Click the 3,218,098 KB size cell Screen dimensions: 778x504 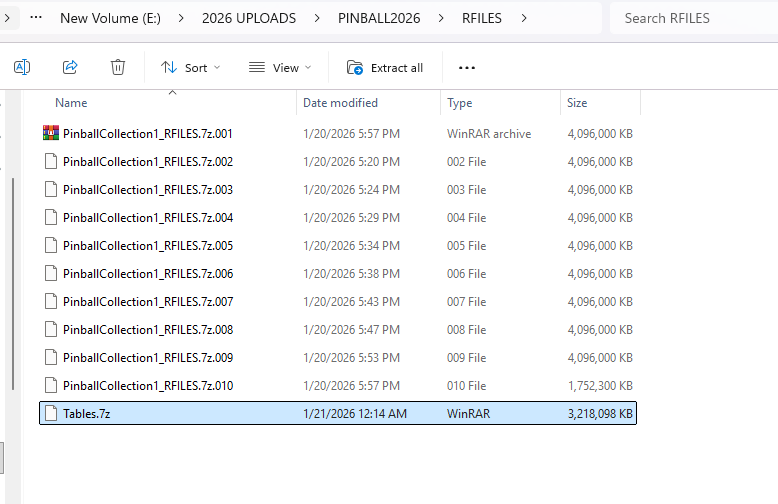click(x=600, y=414)
